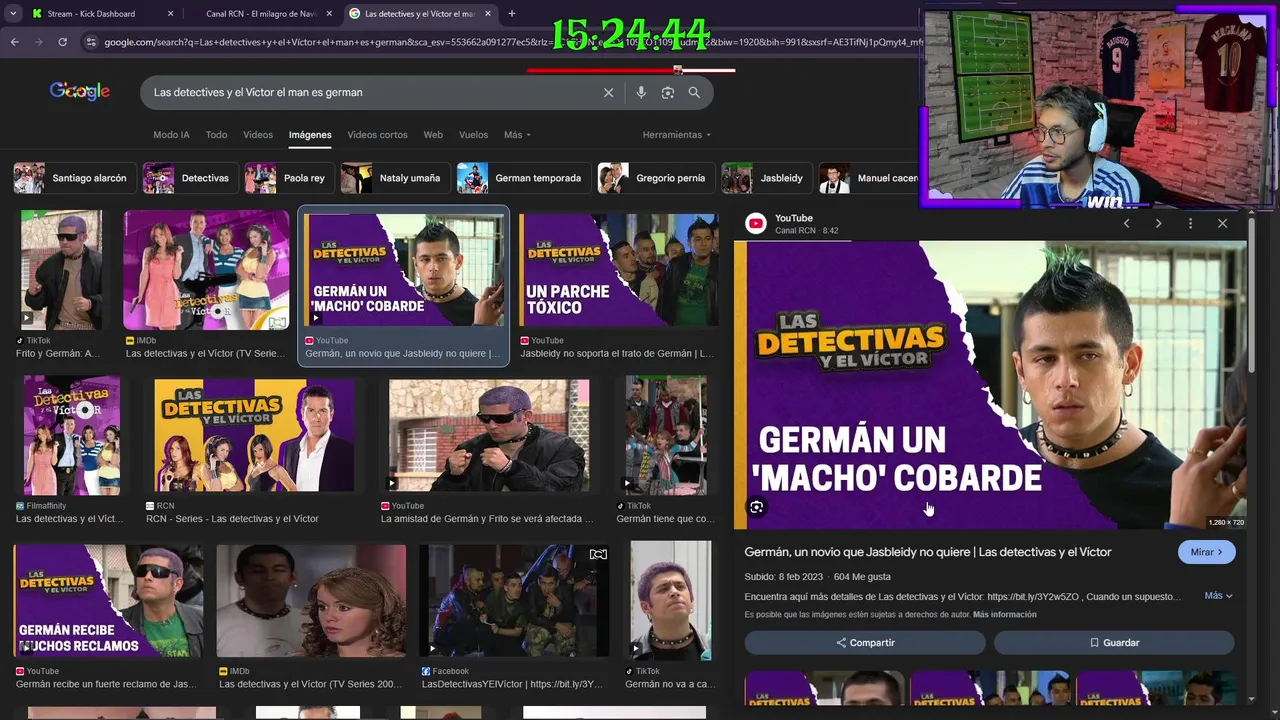The width and height of the screenshot is (1280, 720).
Task: Switch to Todo results tab
Action: (x=216, y=135)
